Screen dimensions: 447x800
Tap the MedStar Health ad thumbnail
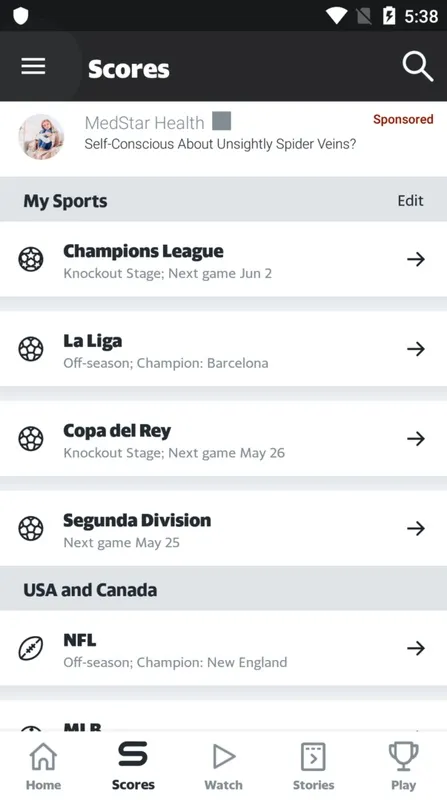(x=41, y=136)
